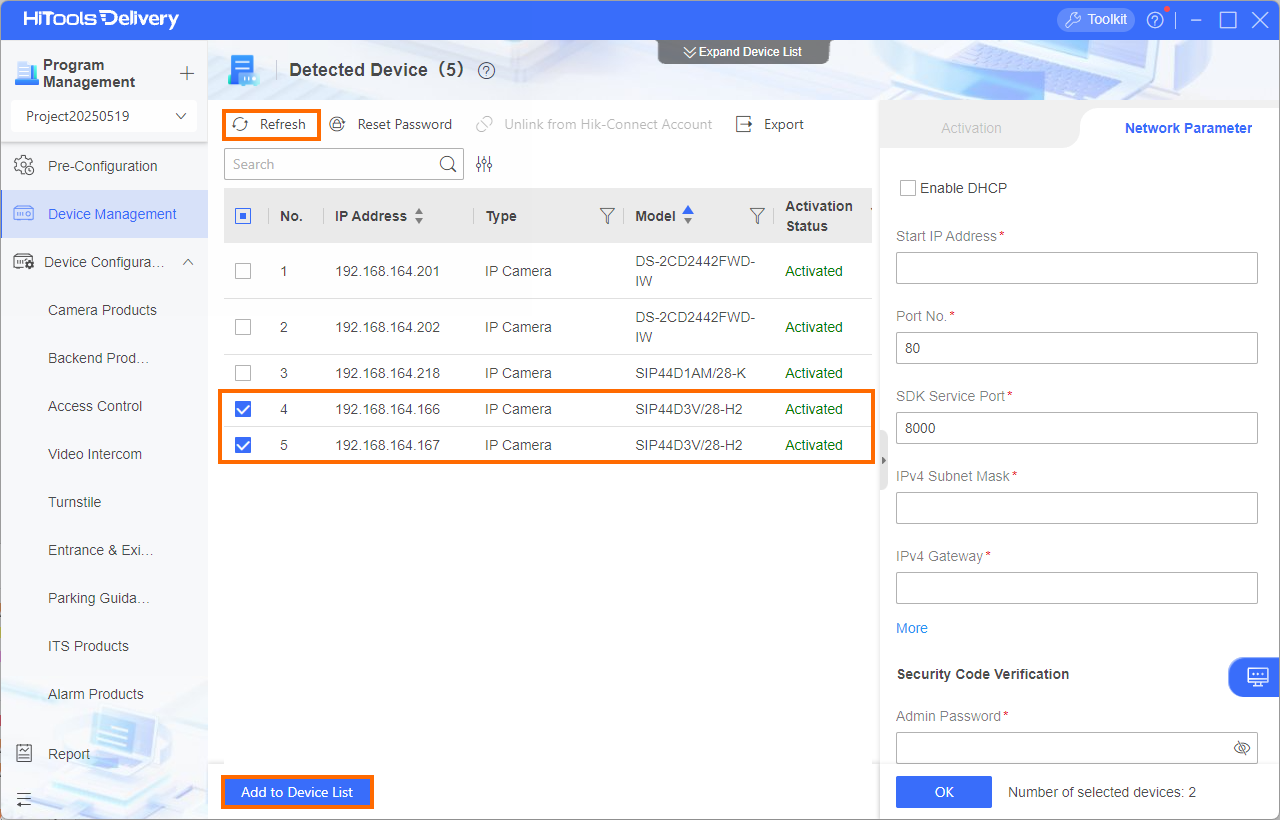Open ITS Products
This screenshot has height=820, width=1280.
tap(88, 646)
